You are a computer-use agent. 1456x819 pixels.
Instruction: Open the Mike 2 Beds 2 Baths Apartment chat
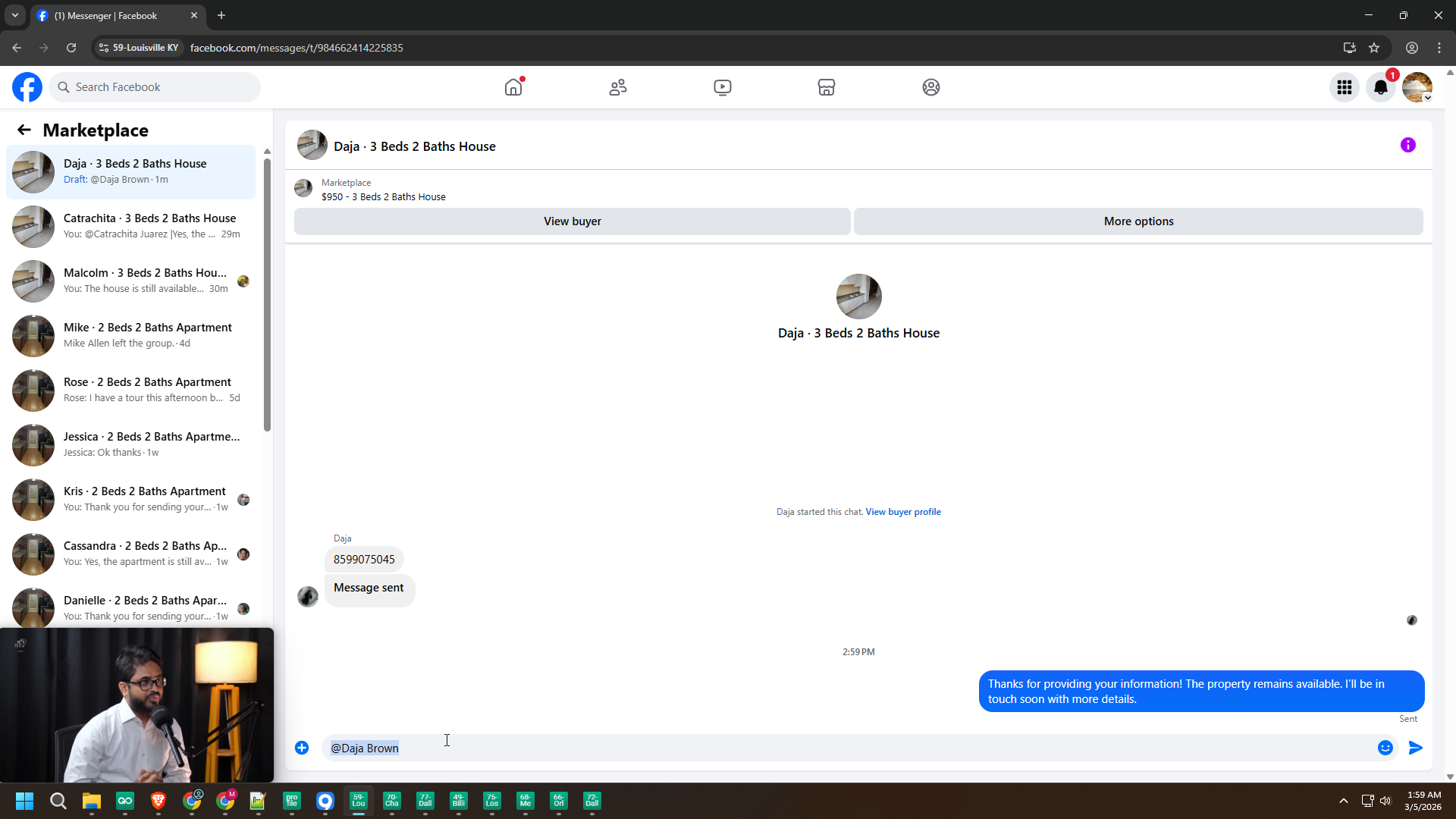[x=131, y=336]
